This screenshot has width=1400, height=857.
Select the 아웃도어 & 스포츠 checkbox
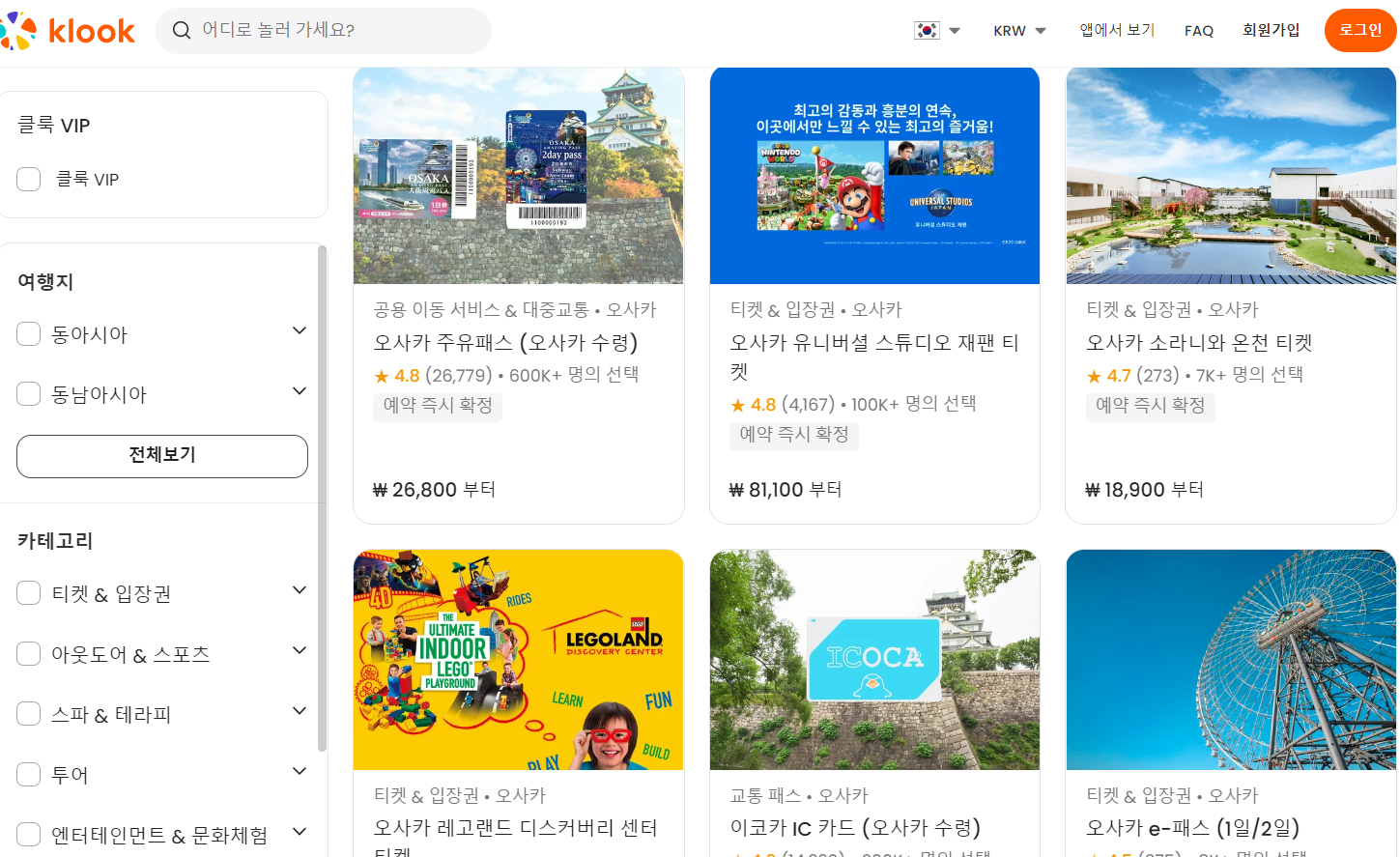(x=29, y=654)
